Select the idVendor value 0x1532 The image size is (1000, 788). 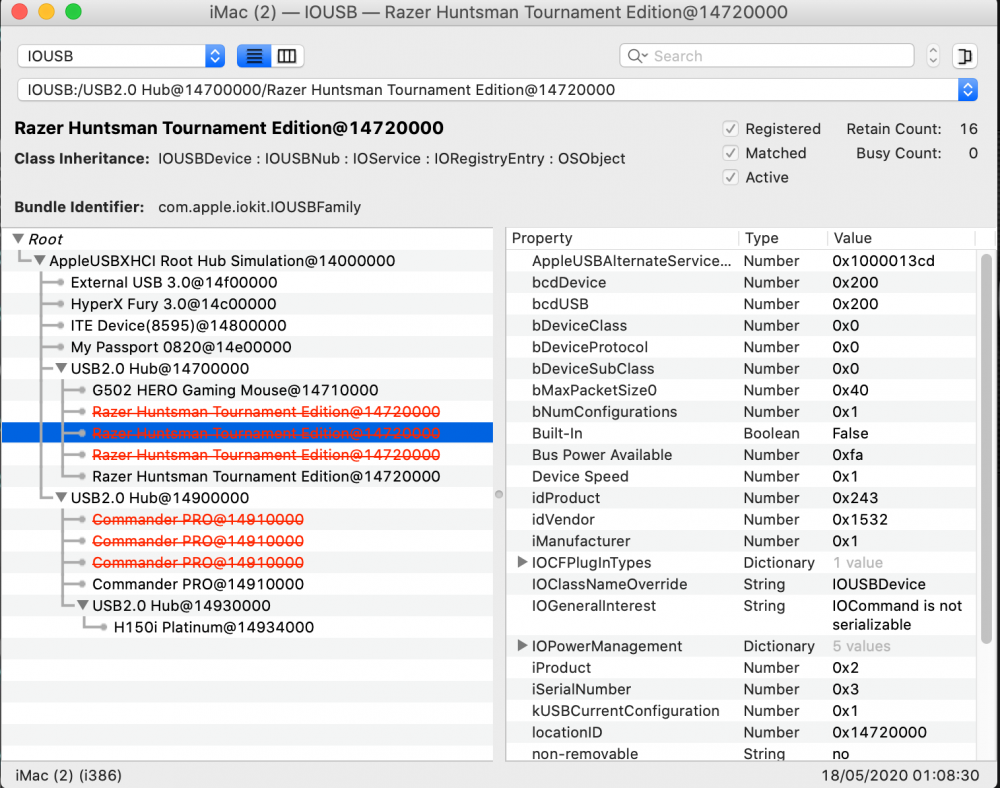coord(860,520)
